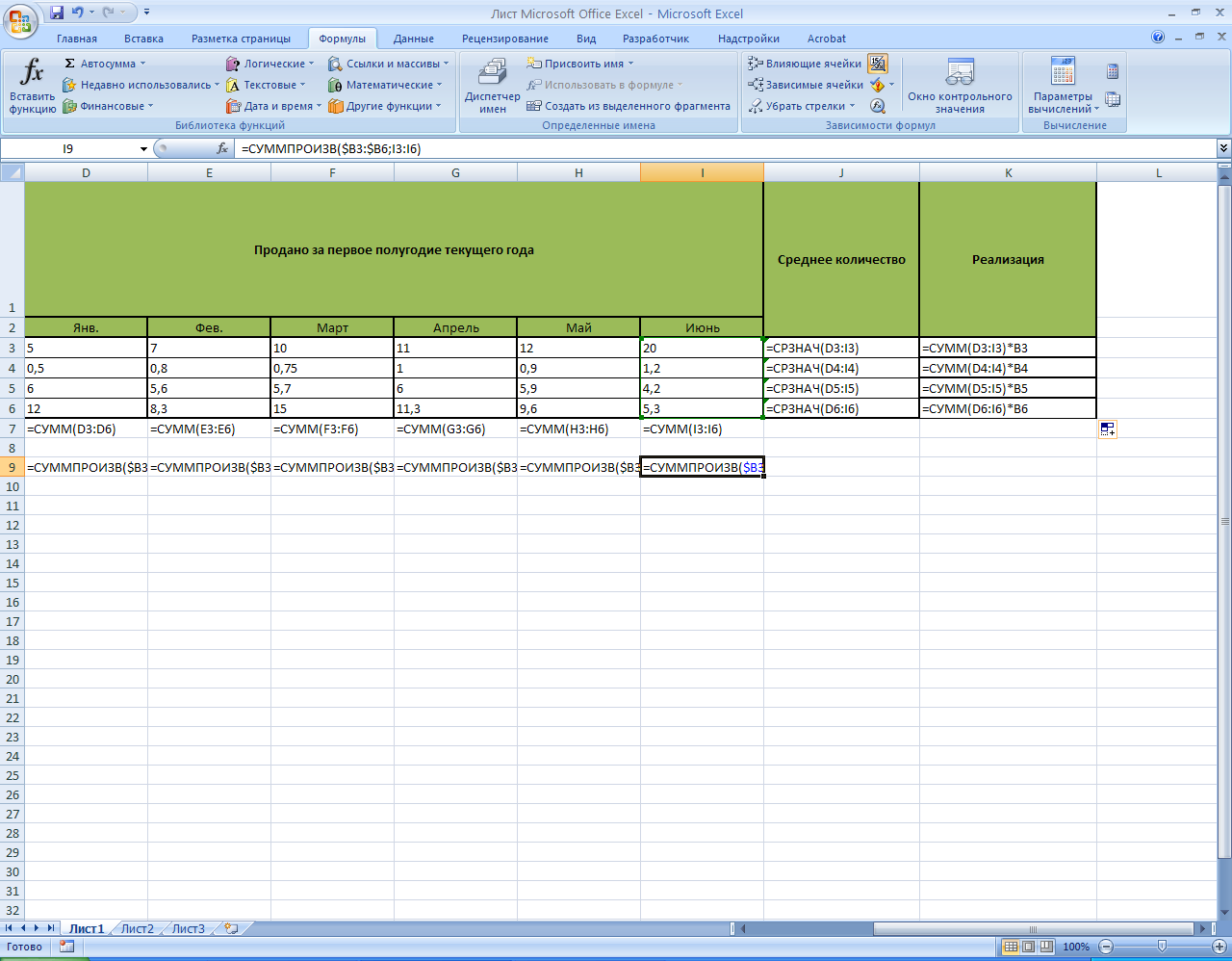Open the Текстовые functions menu
Image resolution: width=1232 pixels, height=961 pixels.
coord(266,85)
